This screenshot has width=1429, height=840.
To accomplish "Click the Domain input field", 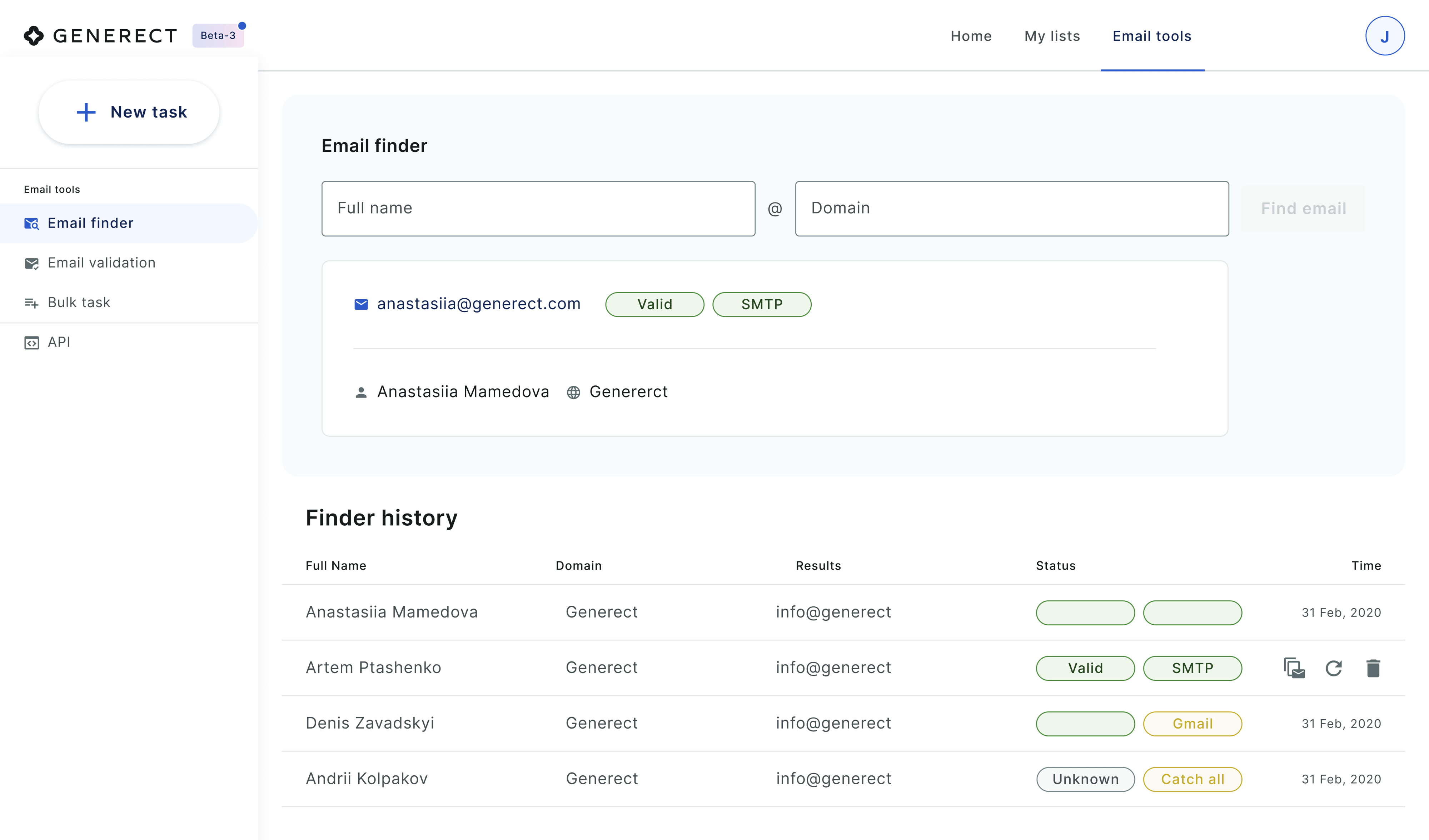I will point(1012,208).
